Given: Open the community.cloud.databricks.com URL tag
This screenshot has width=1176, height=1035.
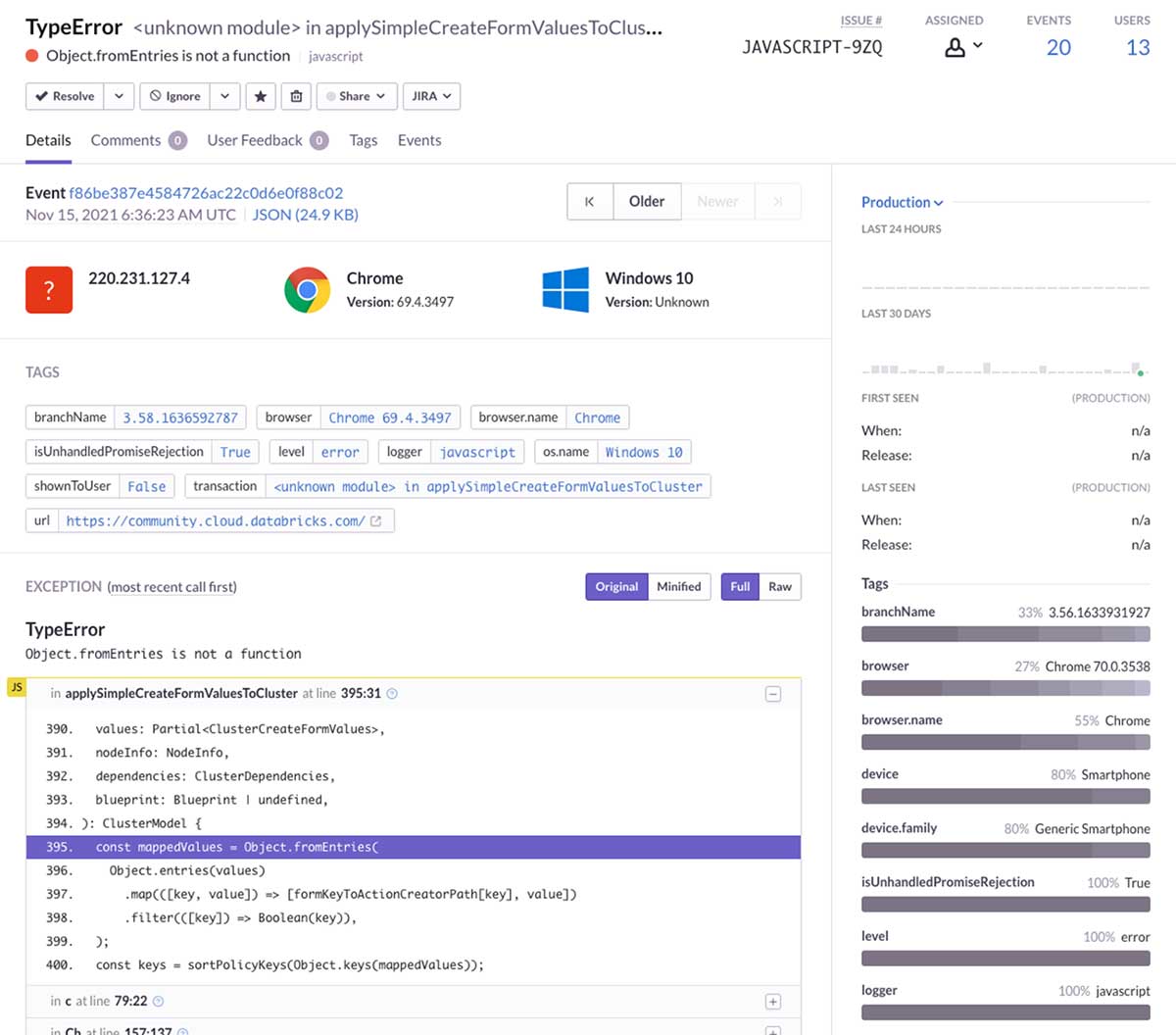Looking at the screenshot, I should coord(218,520).
